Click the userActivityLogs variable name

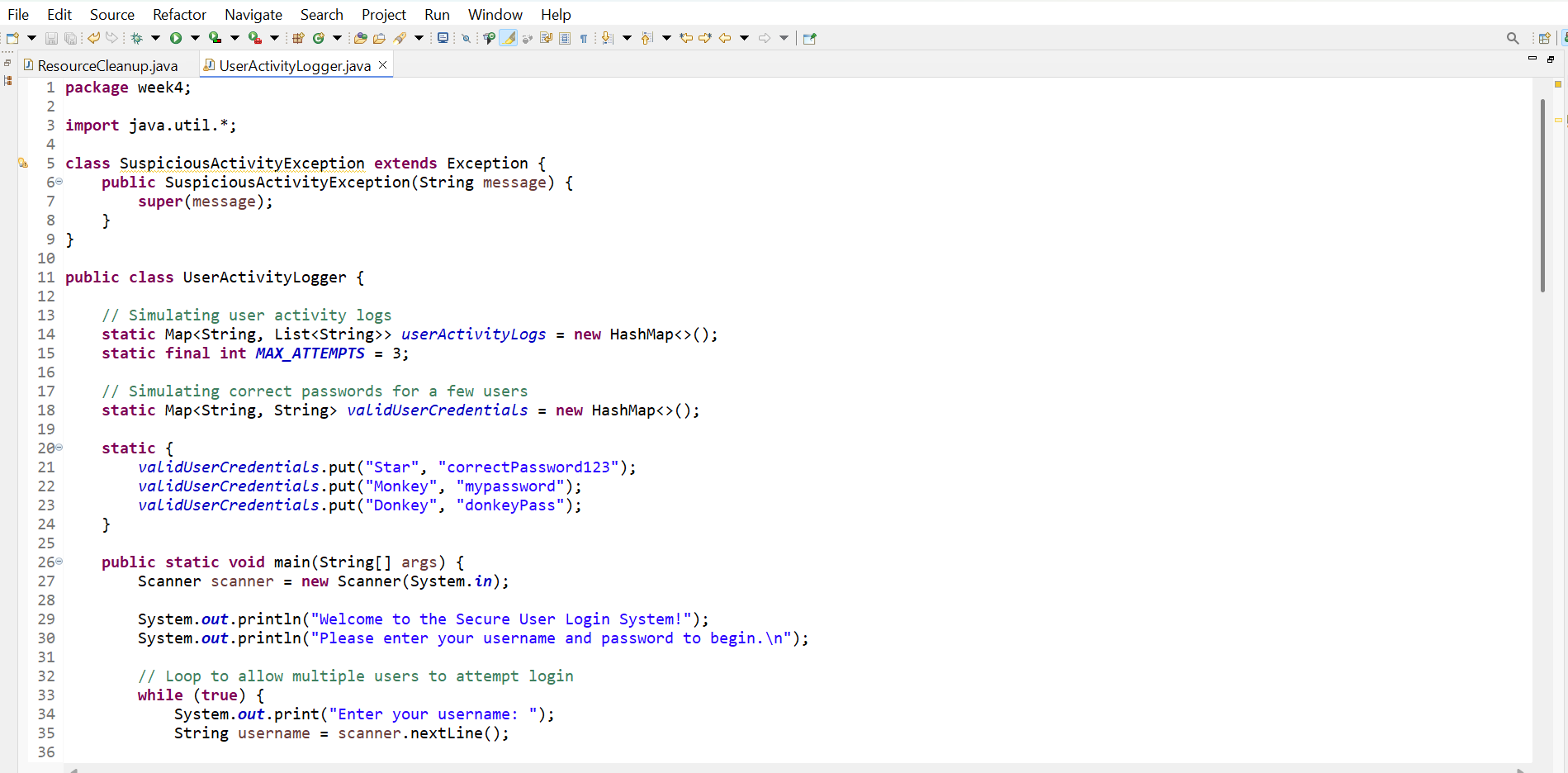(473, 334)
